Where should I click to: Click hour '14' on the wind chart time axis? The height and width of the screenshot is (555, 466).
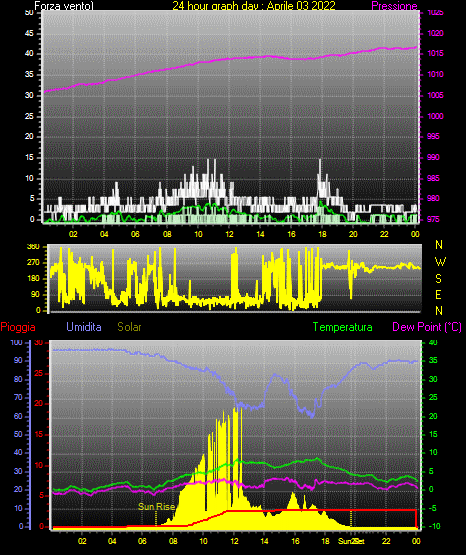click(260, 234)
